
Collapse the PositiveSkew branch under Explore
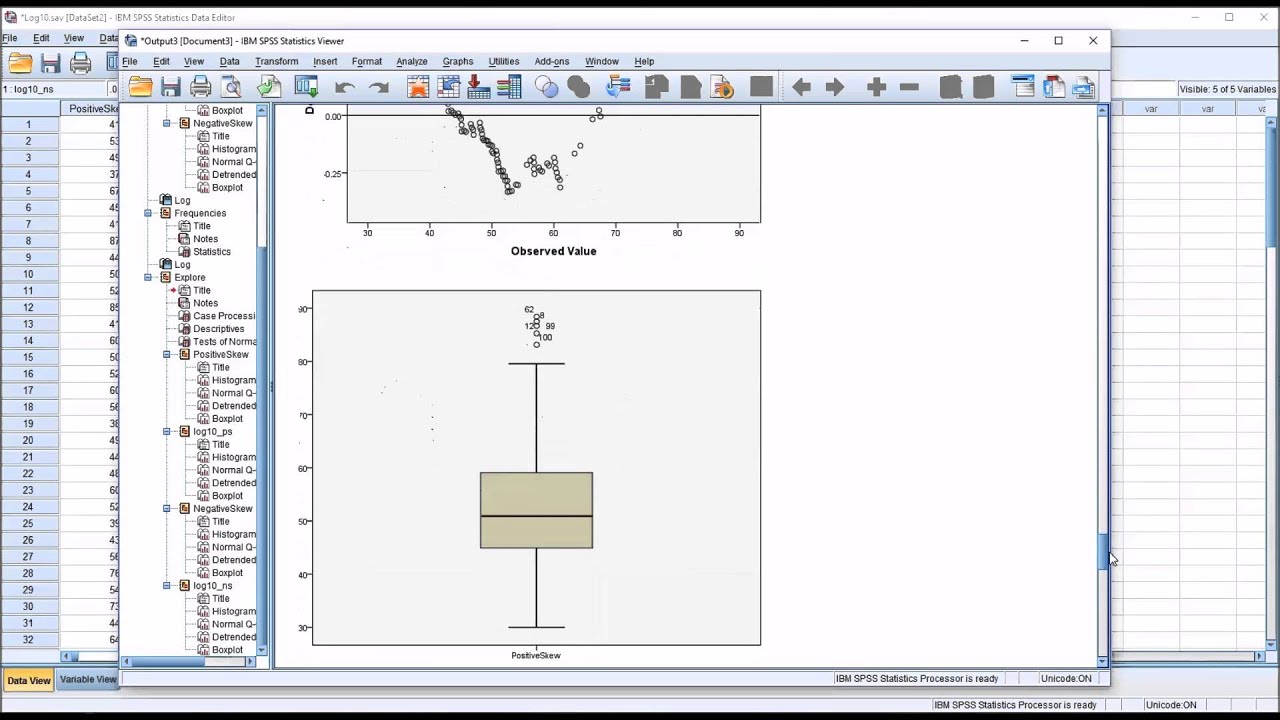pos(167,354)
